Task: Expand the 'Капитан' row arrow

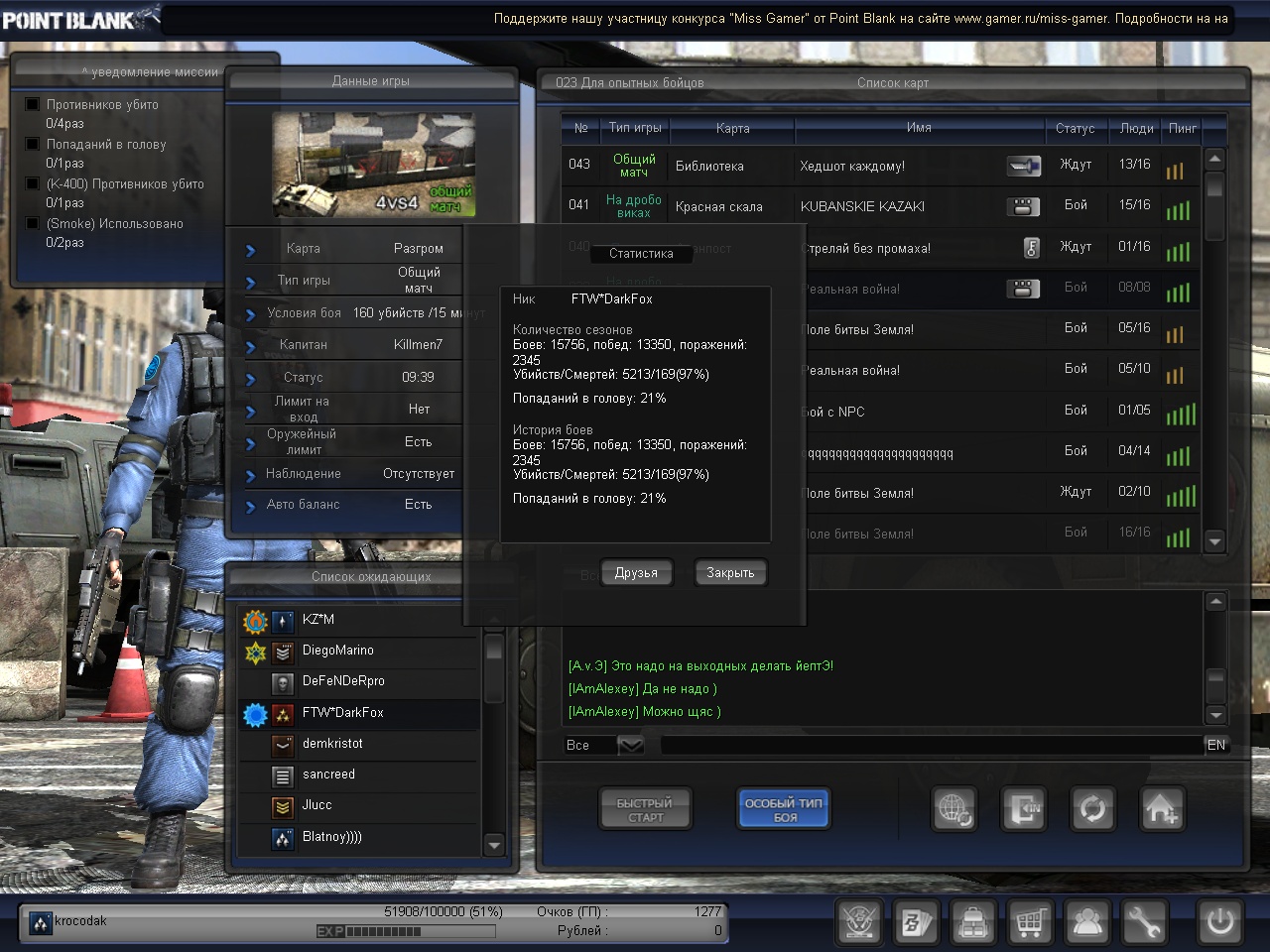Action: (x=251, y=346)
